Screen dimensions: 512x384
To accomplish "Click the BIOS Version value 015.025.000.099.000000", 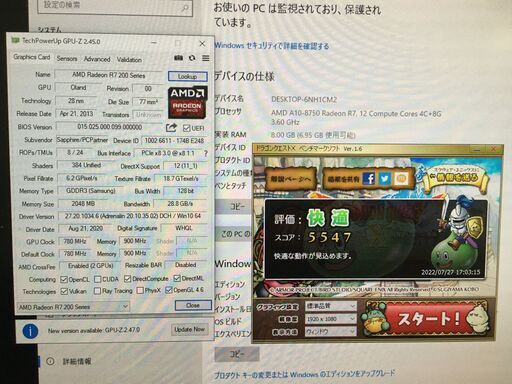I will (110, 127).
